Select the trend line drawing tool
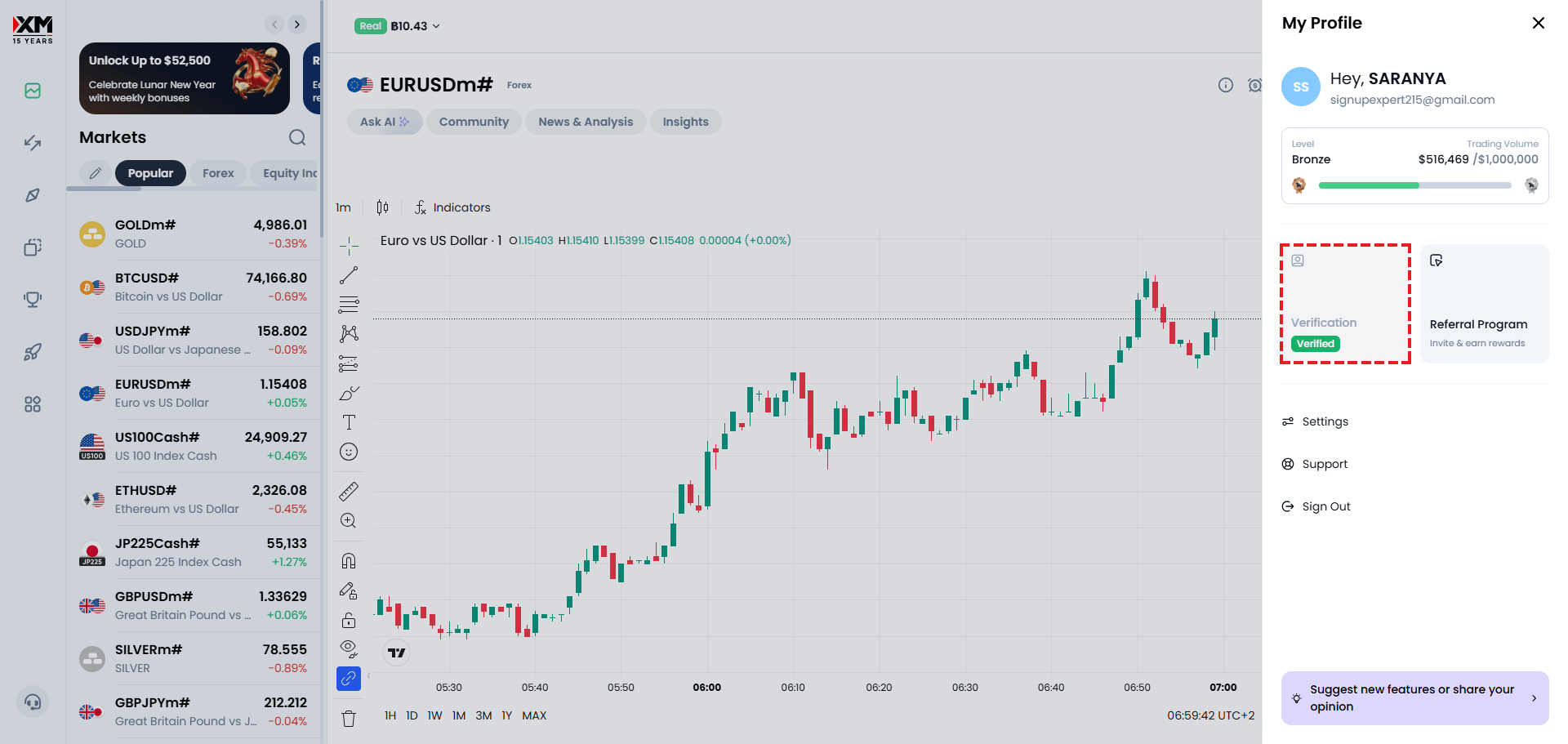1568x744 pixels. pos(349,275)
